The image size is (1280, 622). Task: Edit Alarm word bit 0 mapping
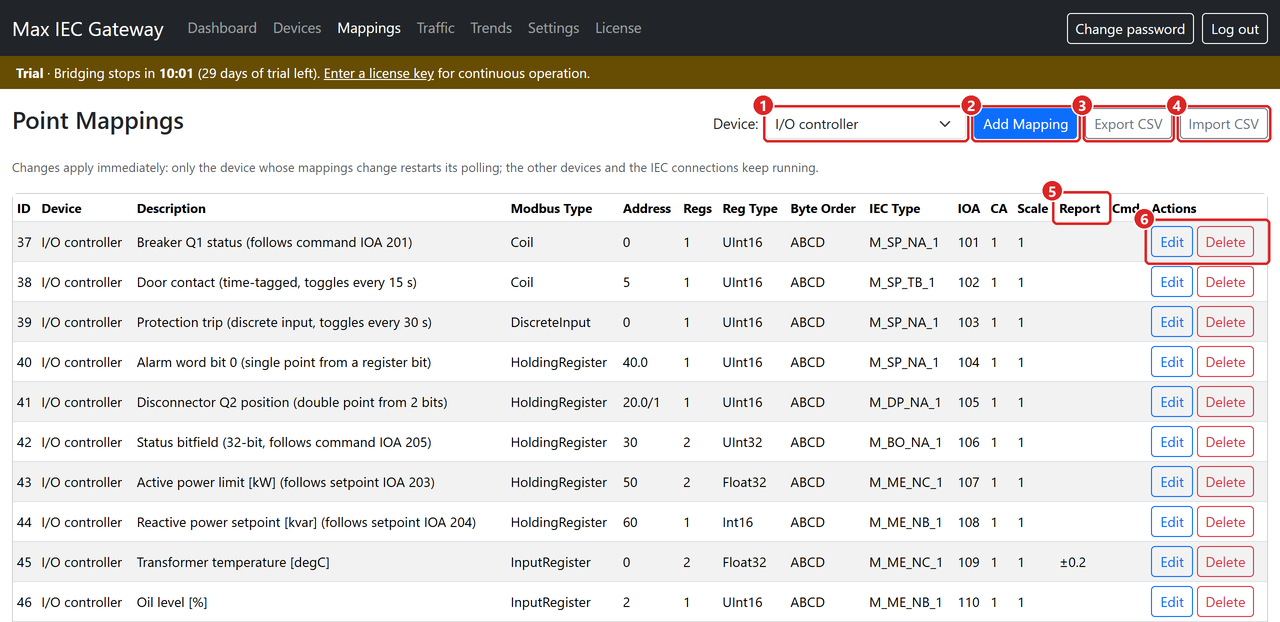[x=1172, y=362]
